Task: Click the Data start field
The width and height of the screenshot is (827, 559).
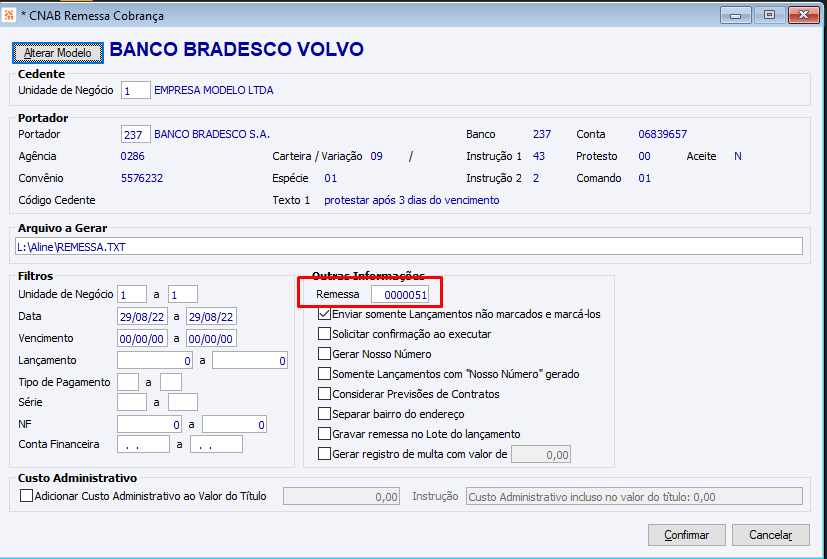Action: pyautogui.click(x=142, y=316)
